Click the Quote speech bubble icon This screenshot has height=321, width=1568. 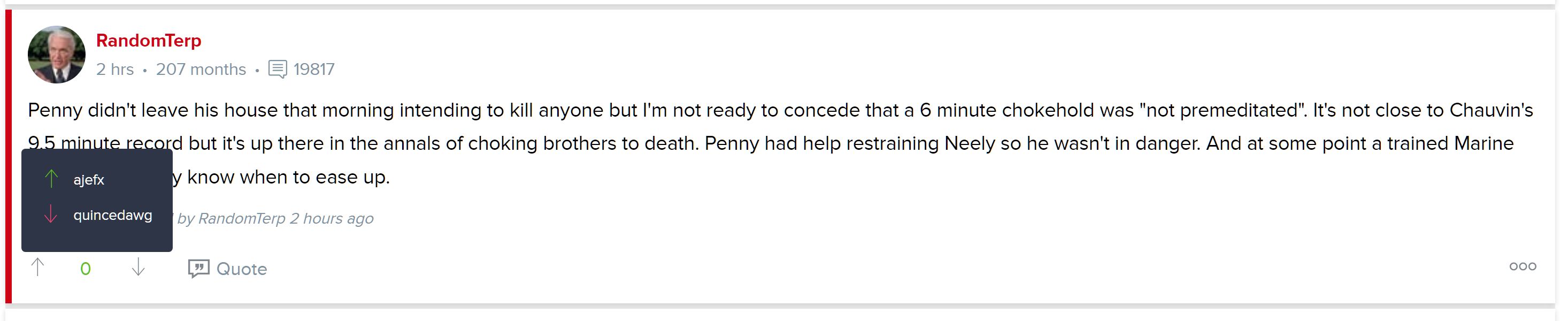198,269
